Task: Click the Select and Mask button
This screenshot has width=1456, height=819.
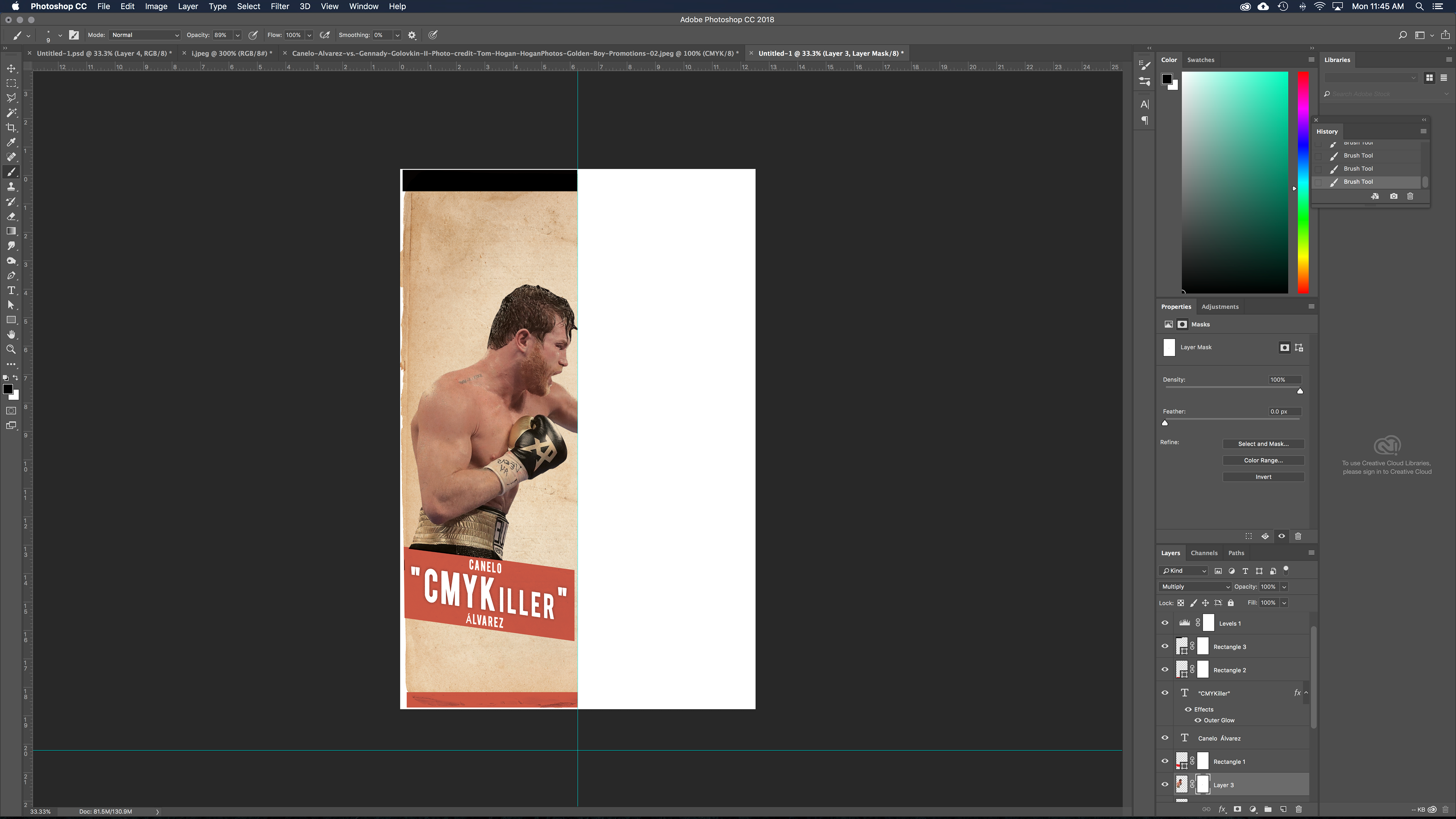Action: tap(1263, 444)
